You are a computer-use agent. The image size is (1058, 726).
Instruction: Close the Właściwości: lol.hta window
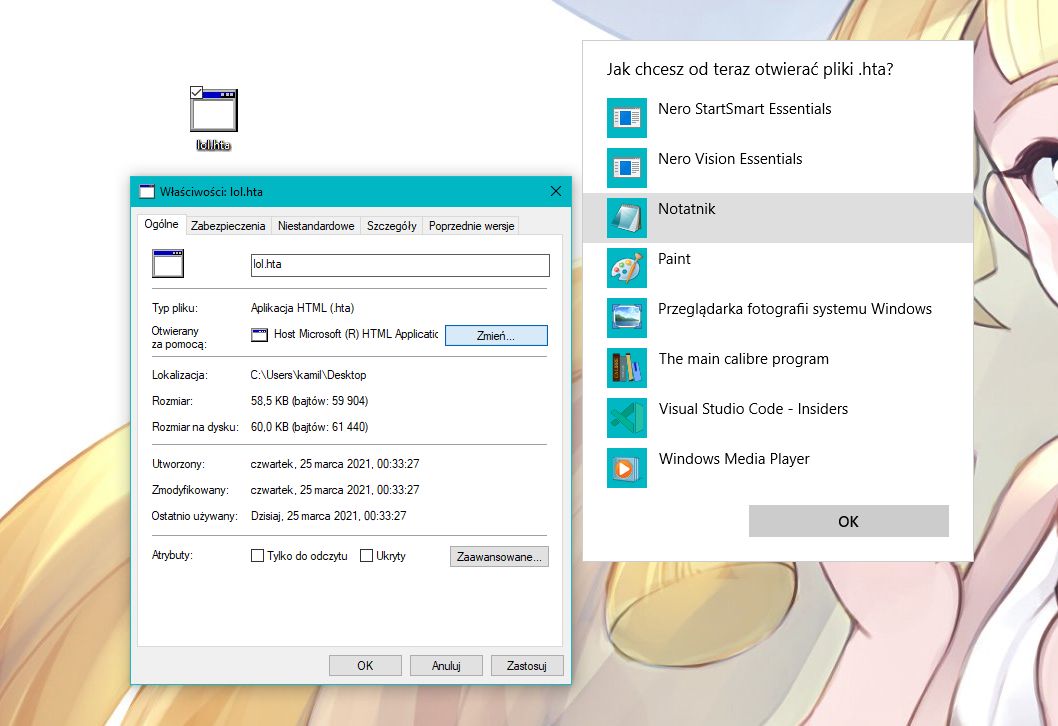(556, 192)
